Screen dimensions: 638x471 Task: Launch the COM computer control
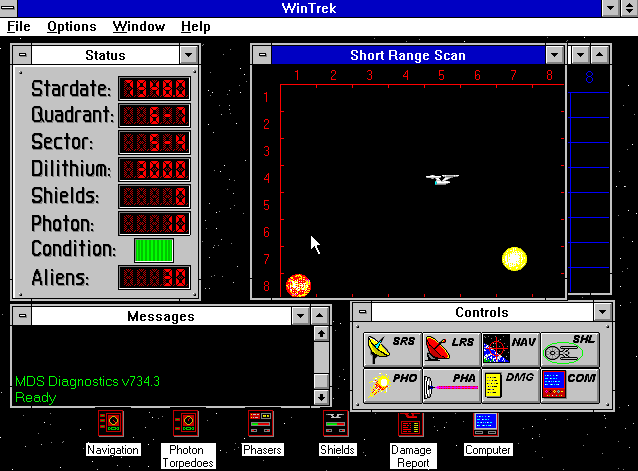click(570, 386)
